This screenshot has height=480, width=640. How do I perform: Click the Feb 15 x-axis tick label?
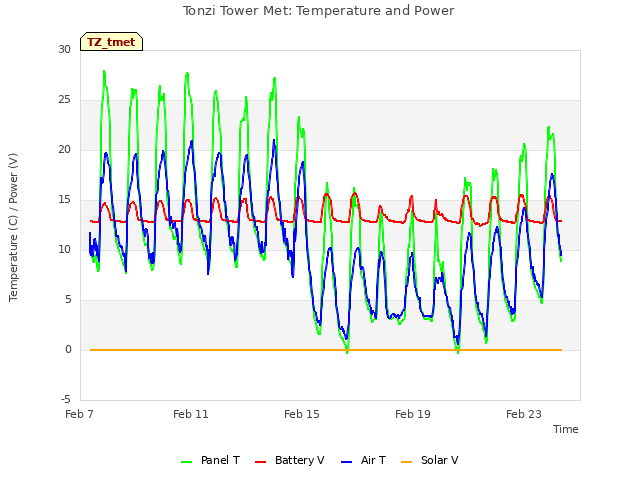(x=302, y=414)
